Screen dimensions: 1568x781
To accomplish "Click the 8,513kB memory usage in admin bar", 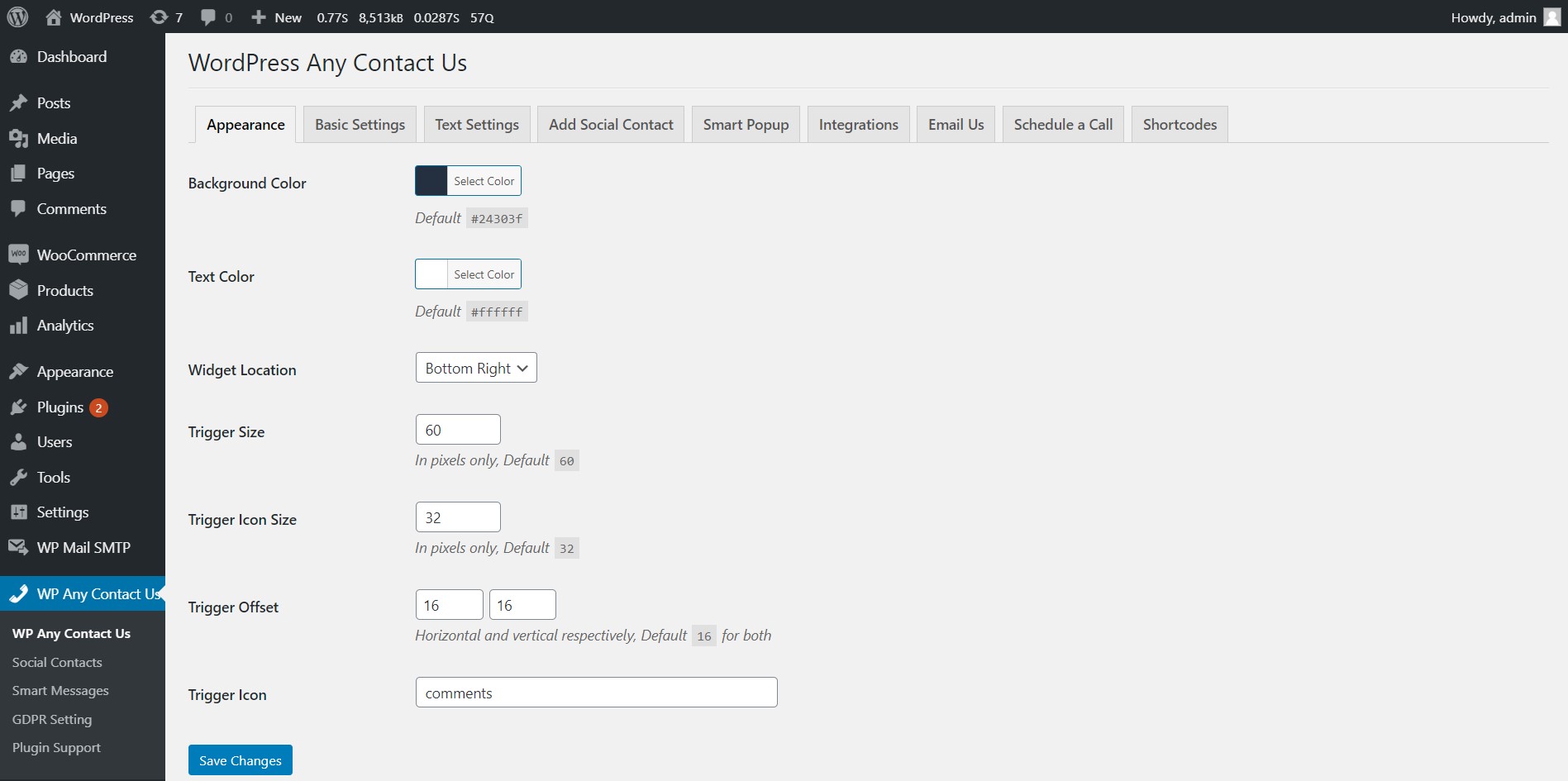I will [x=380, y=17].
